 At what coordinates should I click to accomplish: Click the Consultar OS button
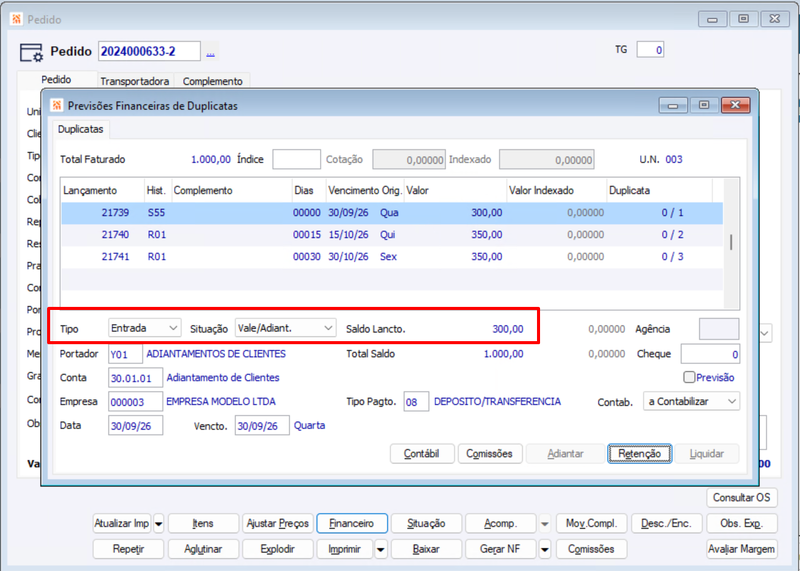(742, 498)
